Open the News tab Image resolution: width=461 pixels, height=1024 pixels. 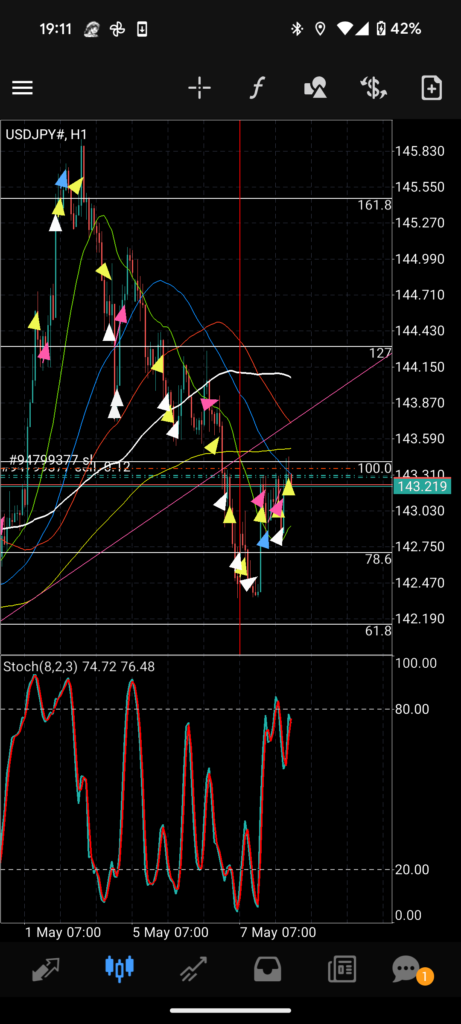tap(342, 969)
